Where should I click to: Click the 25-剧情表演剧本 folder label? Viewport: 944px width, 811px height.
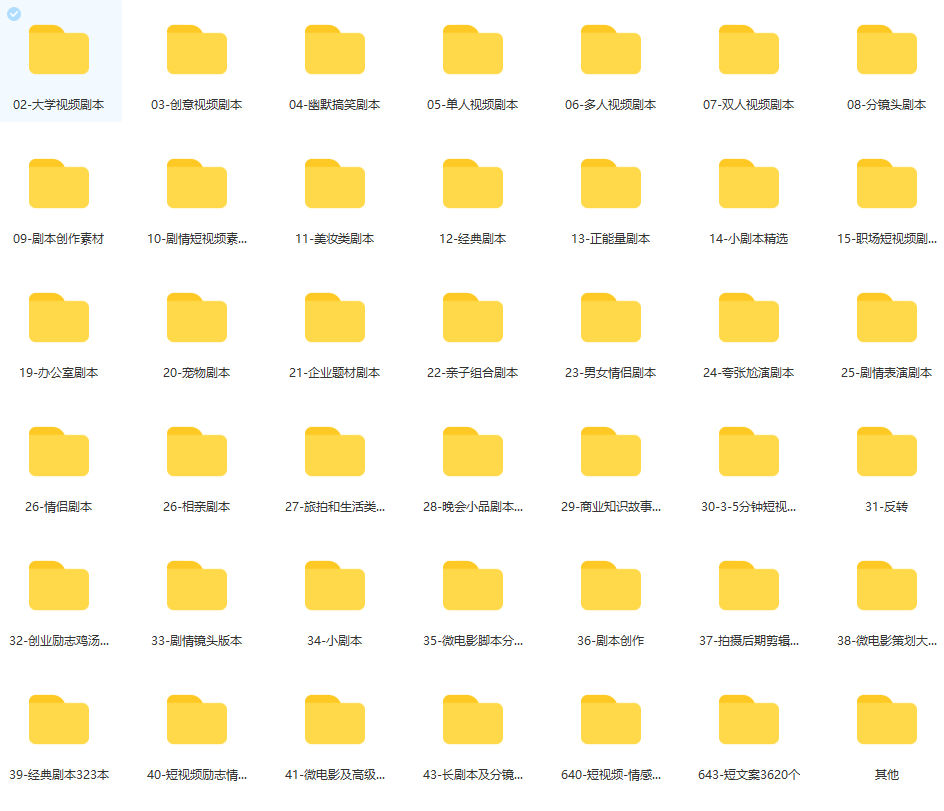(887, 373)
